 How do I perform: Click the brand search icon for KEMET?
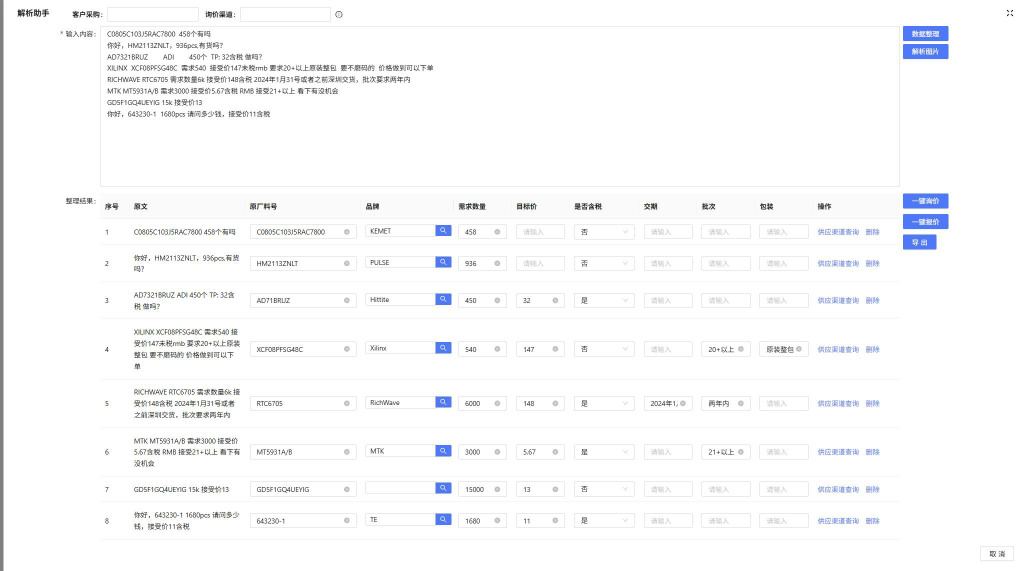(x=443, y=231)
